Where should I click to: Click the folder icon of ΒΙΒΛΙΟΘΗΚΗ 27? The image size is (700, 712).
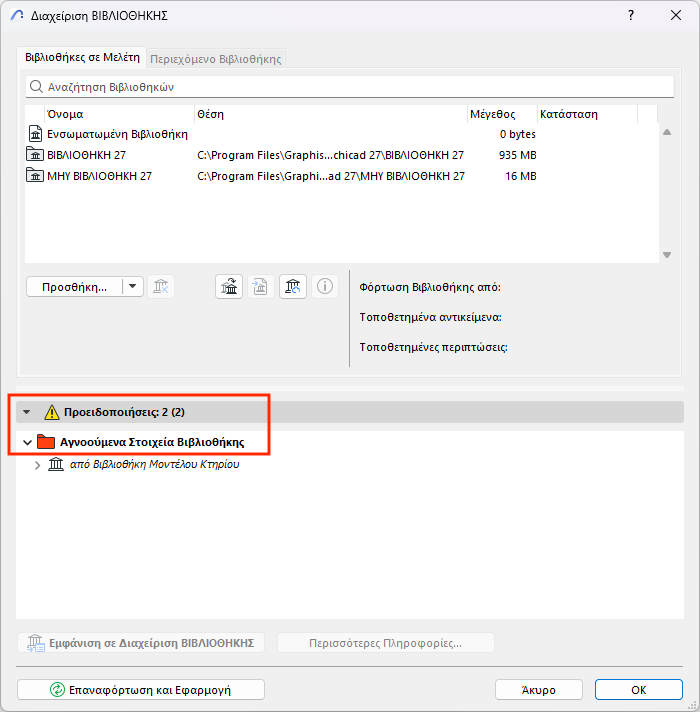tap(35, 155)
